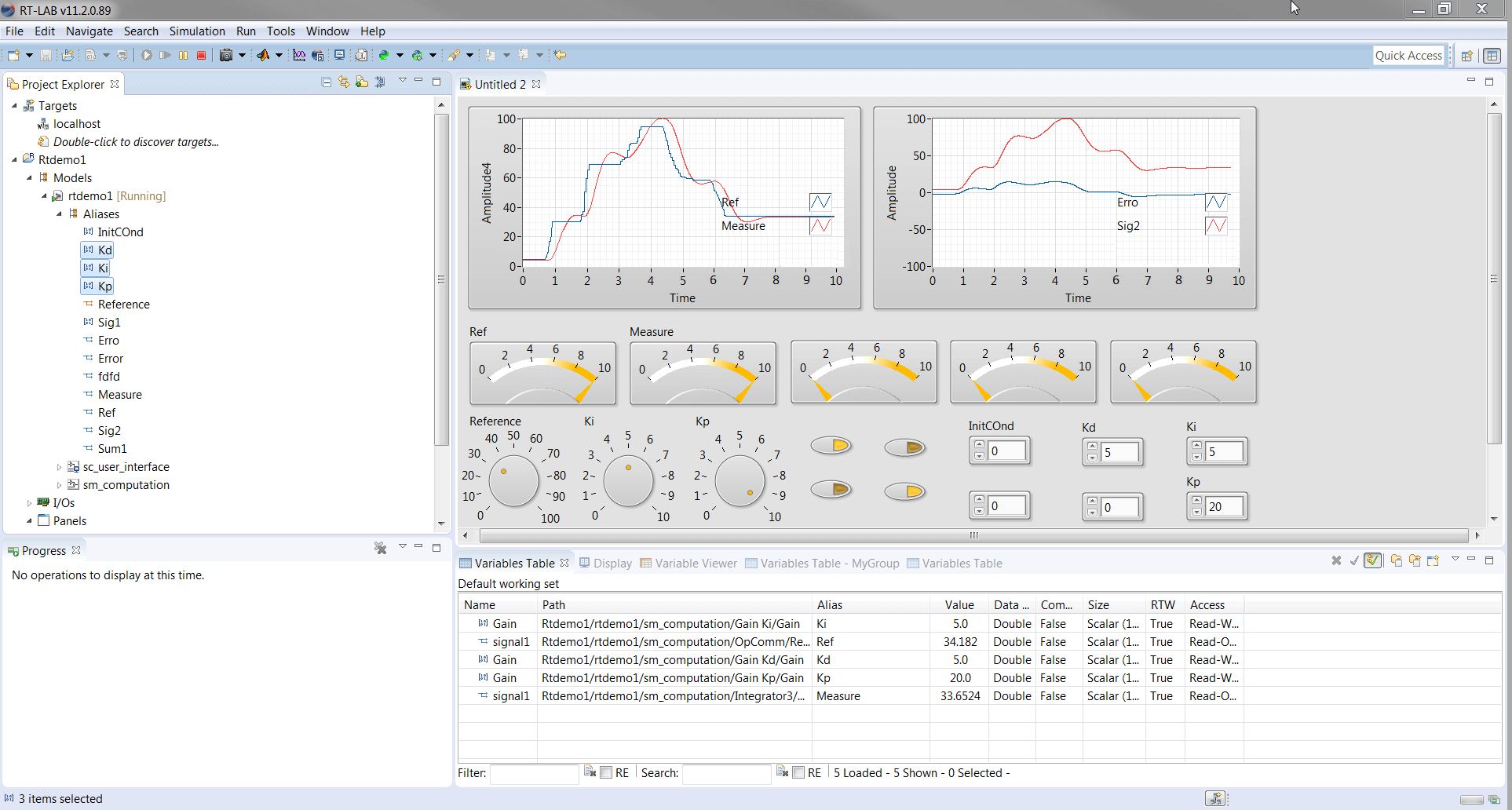The height and width of the screenshot is (810, 1512).
Task: Click the Value column header
Action: click(959, 605)
